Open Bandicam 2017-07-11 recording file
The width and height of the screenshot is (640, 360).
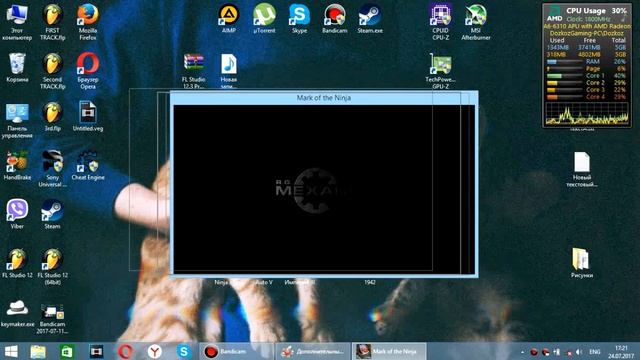click(52, 318)
